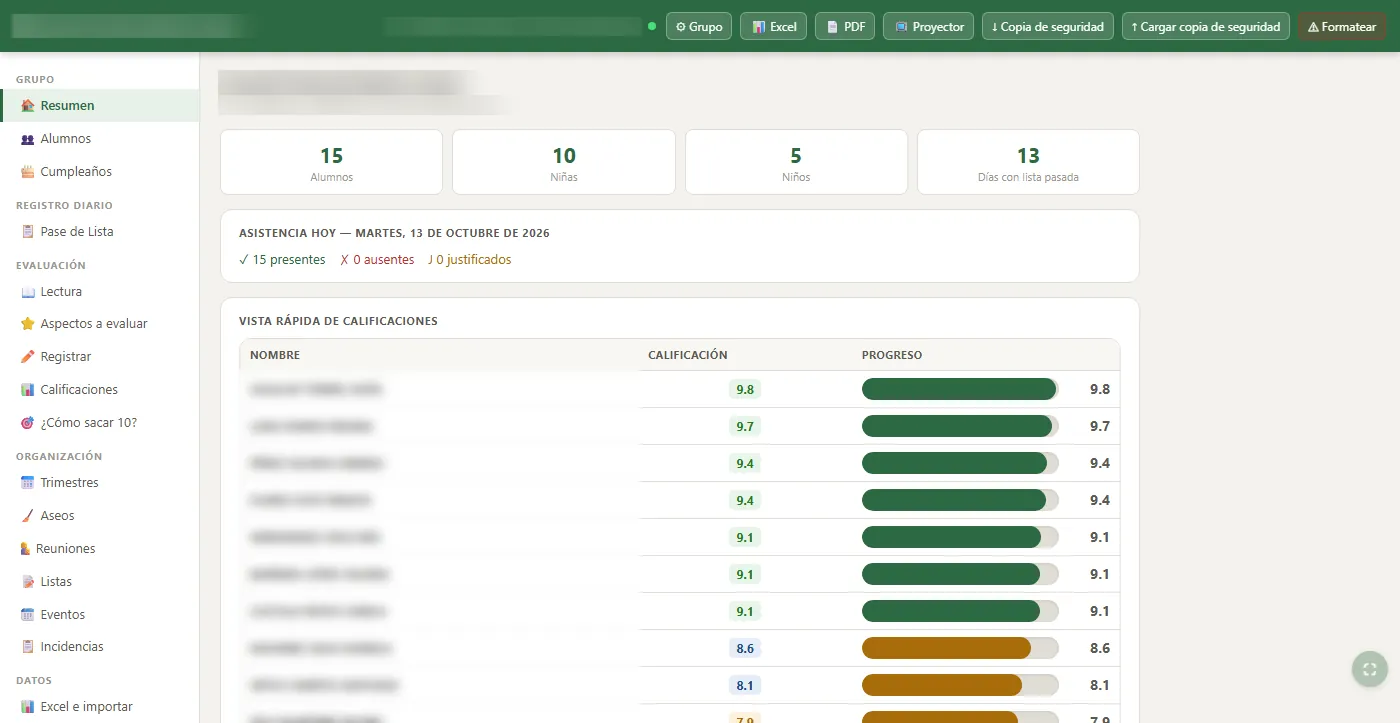Image resolution: width=1400 pixels, height=723 pixels.
Task: Select Trimestres in the sidebar
Action: (x=100, y=483)
